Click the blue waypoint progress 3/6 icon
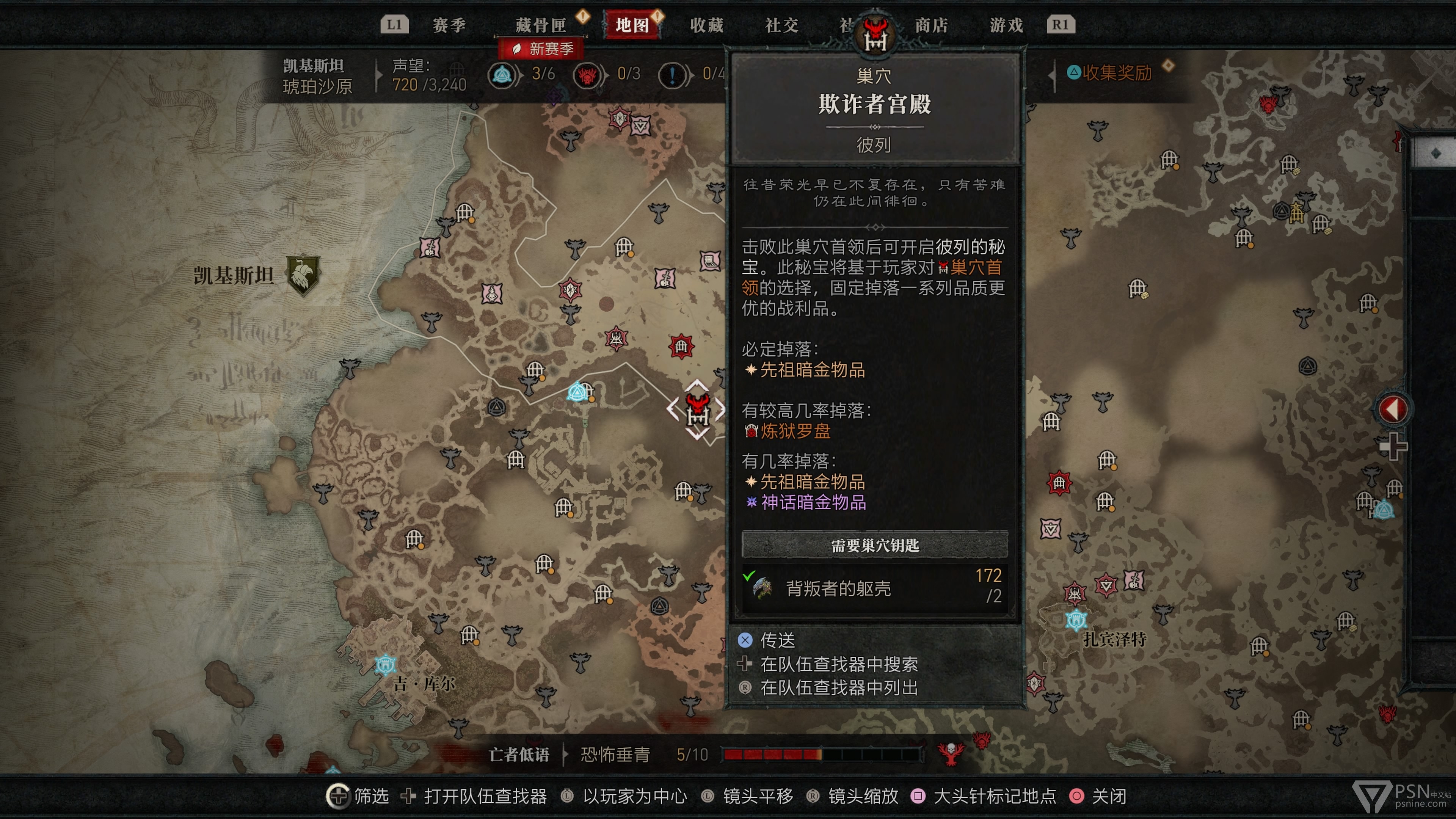Image resolution: width=1456 pixels, height=819 pixels. point(502,75)
